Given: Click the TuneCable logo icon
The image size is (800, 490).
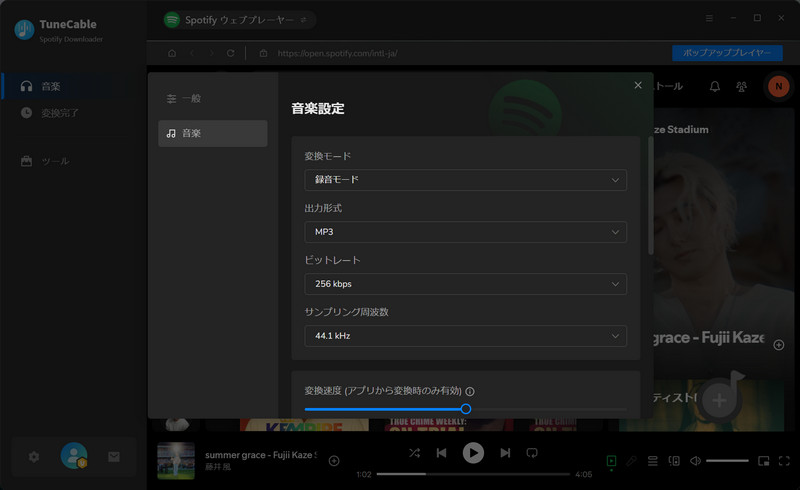Looking at the screenshot, I should (24, 30).
